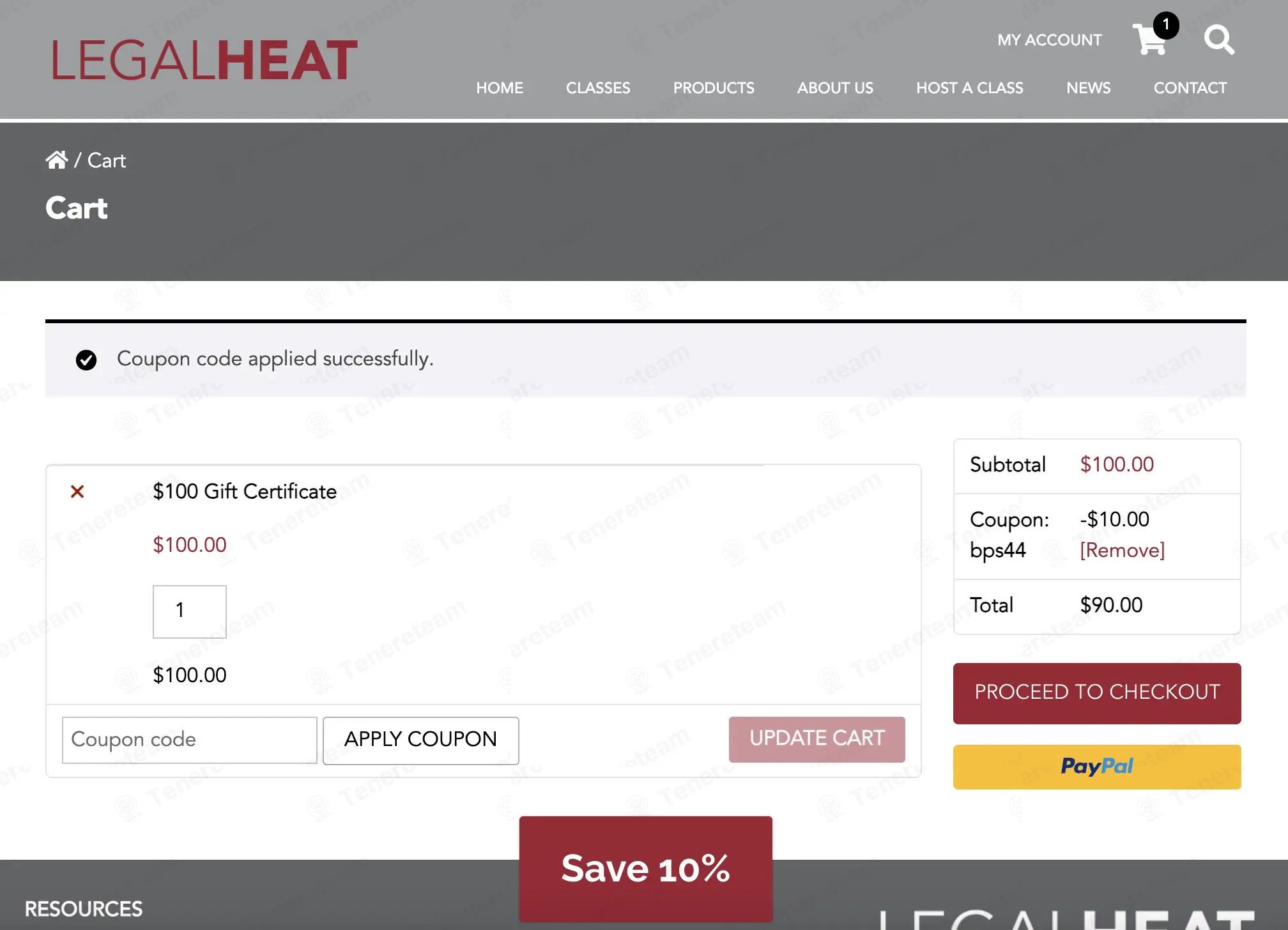Open My Account
The height and width of the screenshot is (930, 1288).
pyautogui.click(x=1050, y=40)
